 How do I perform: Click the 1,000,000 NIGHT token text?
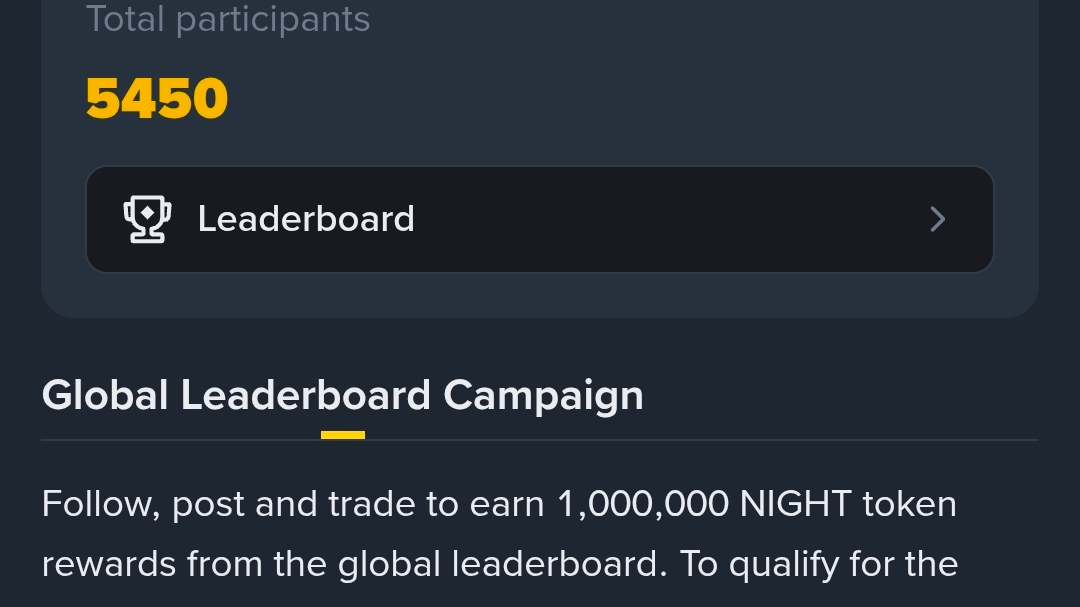click(x=756, y=504)
